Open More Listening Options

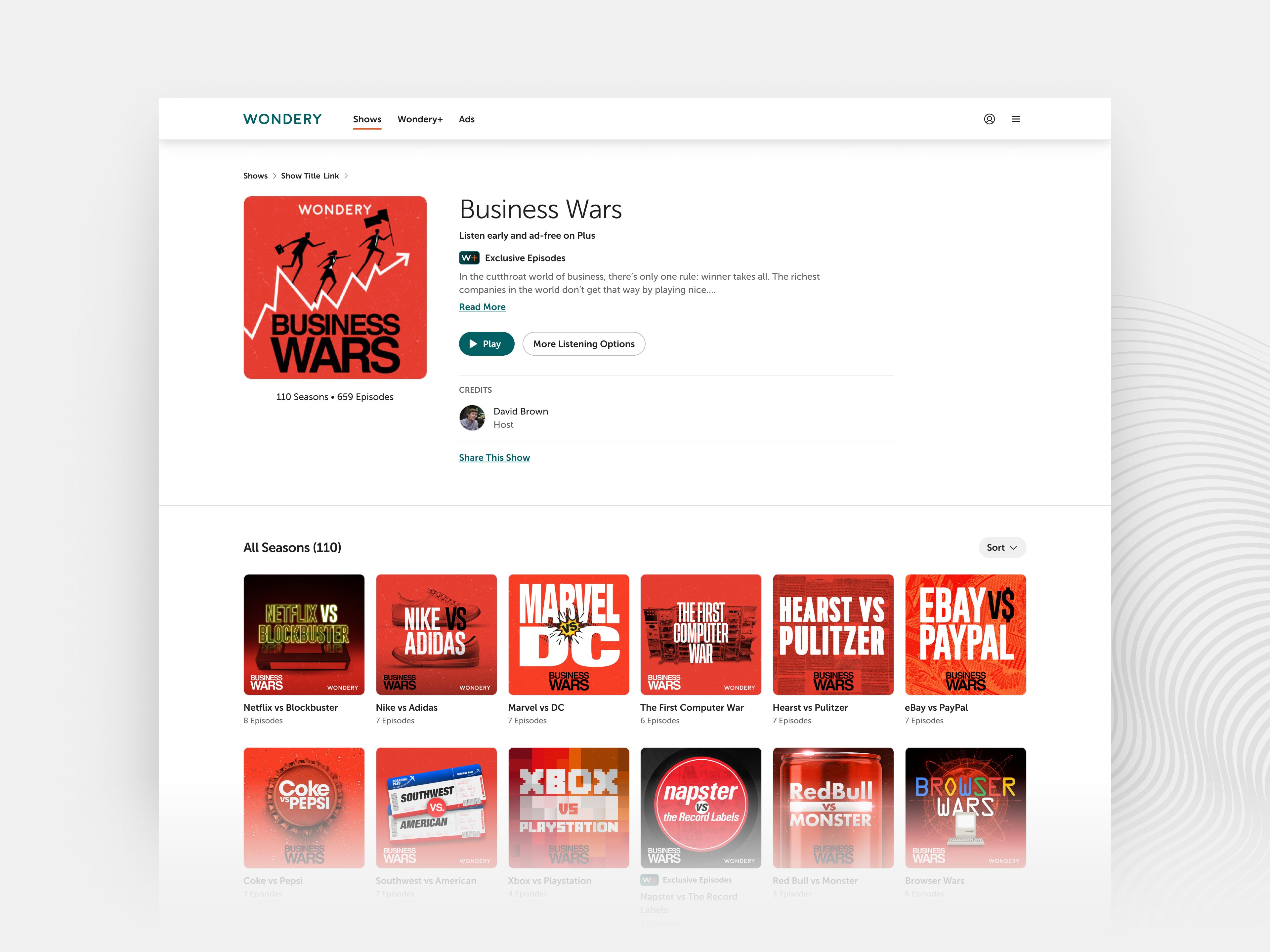(x=583, y=344)
